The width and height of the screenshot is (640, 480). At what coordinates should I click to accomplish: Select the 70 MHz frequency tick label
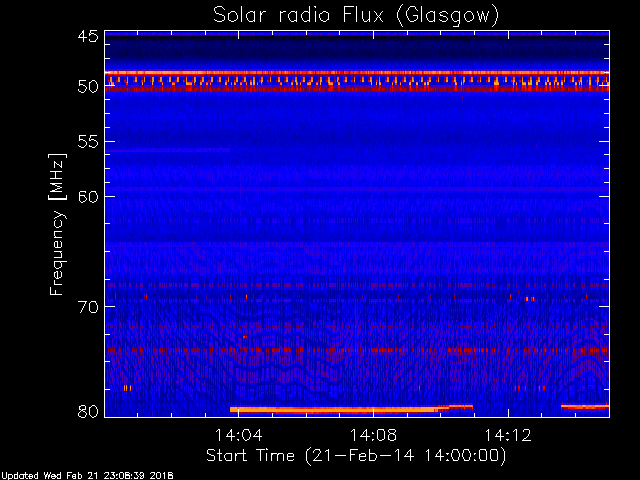coord(87,306)
